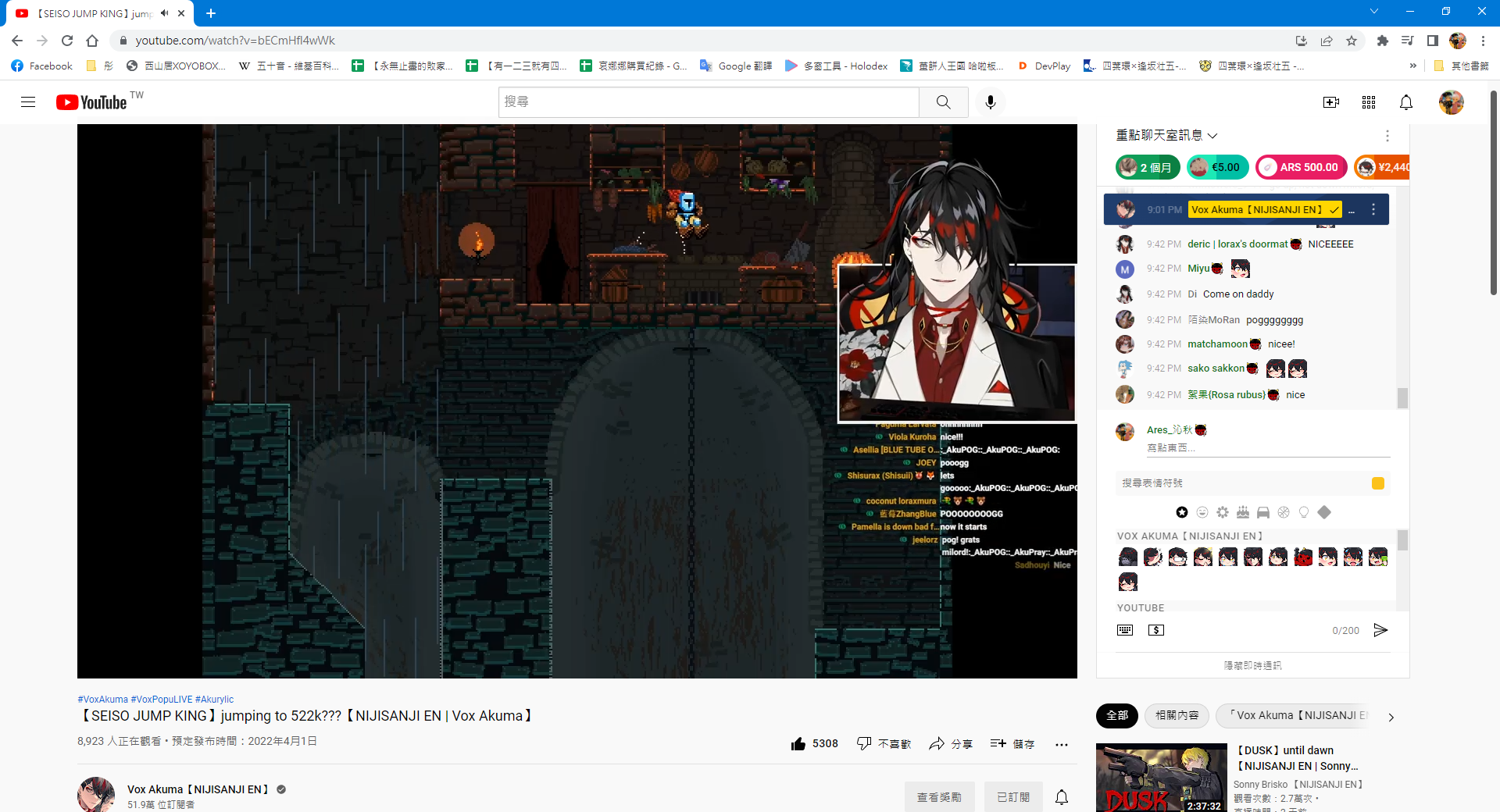Open Super Chat dollar icon in chat
Viewport: 1500px width, 812px height.
pyautogui.click(x=1156, y=630)
